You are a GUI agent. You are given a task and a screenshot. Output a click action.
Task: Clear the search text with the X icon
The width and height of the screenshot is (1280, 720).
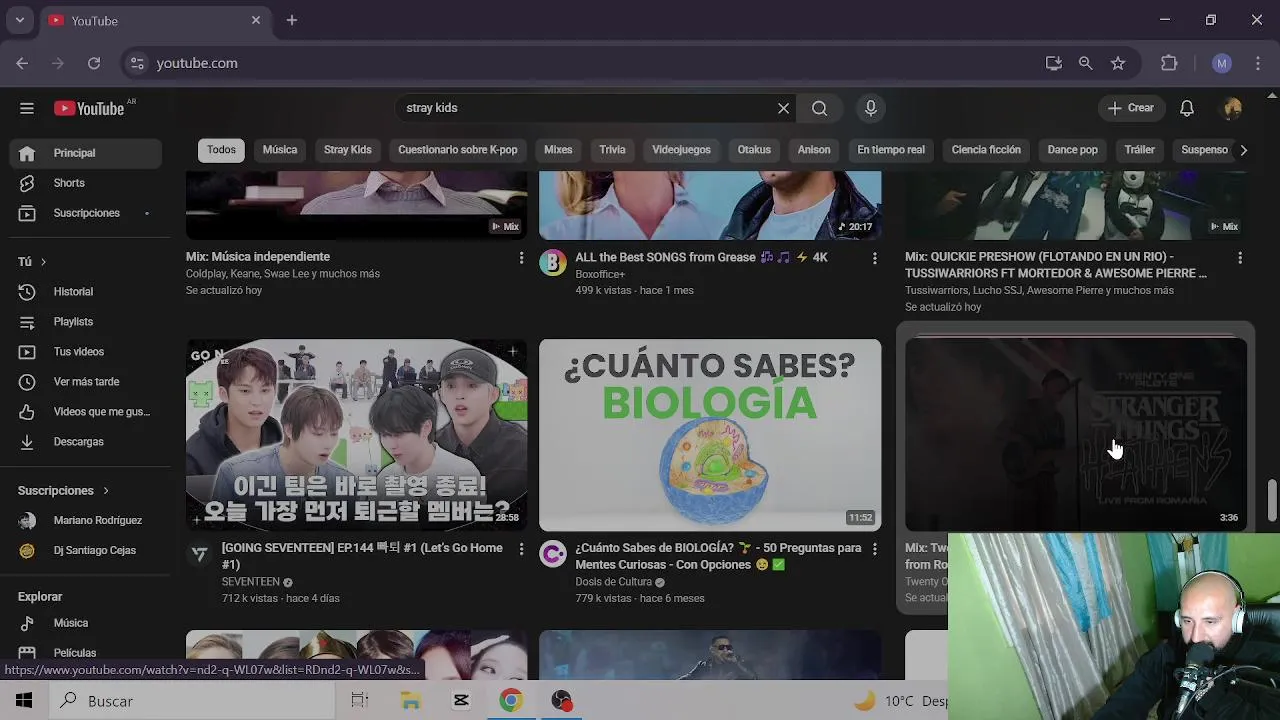[783, 108]
